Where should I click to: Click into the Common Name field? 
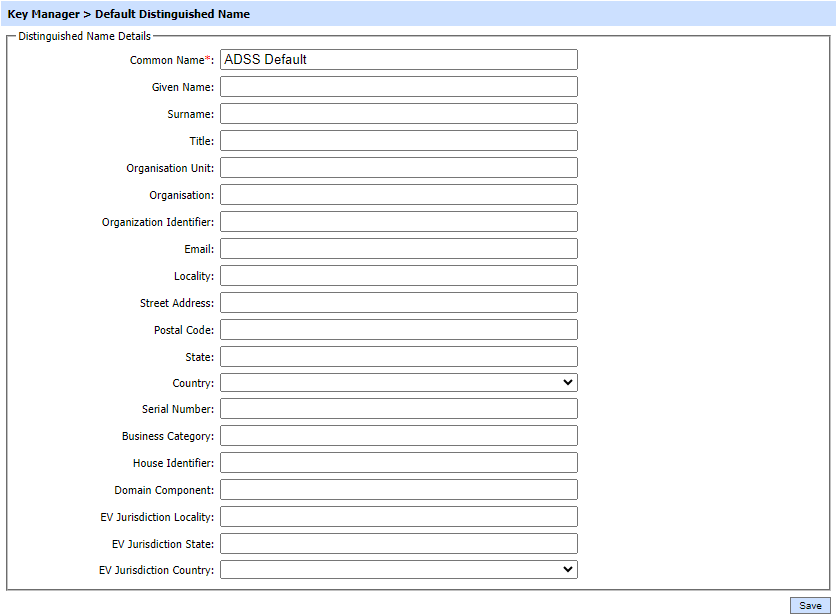click(398, 60)
